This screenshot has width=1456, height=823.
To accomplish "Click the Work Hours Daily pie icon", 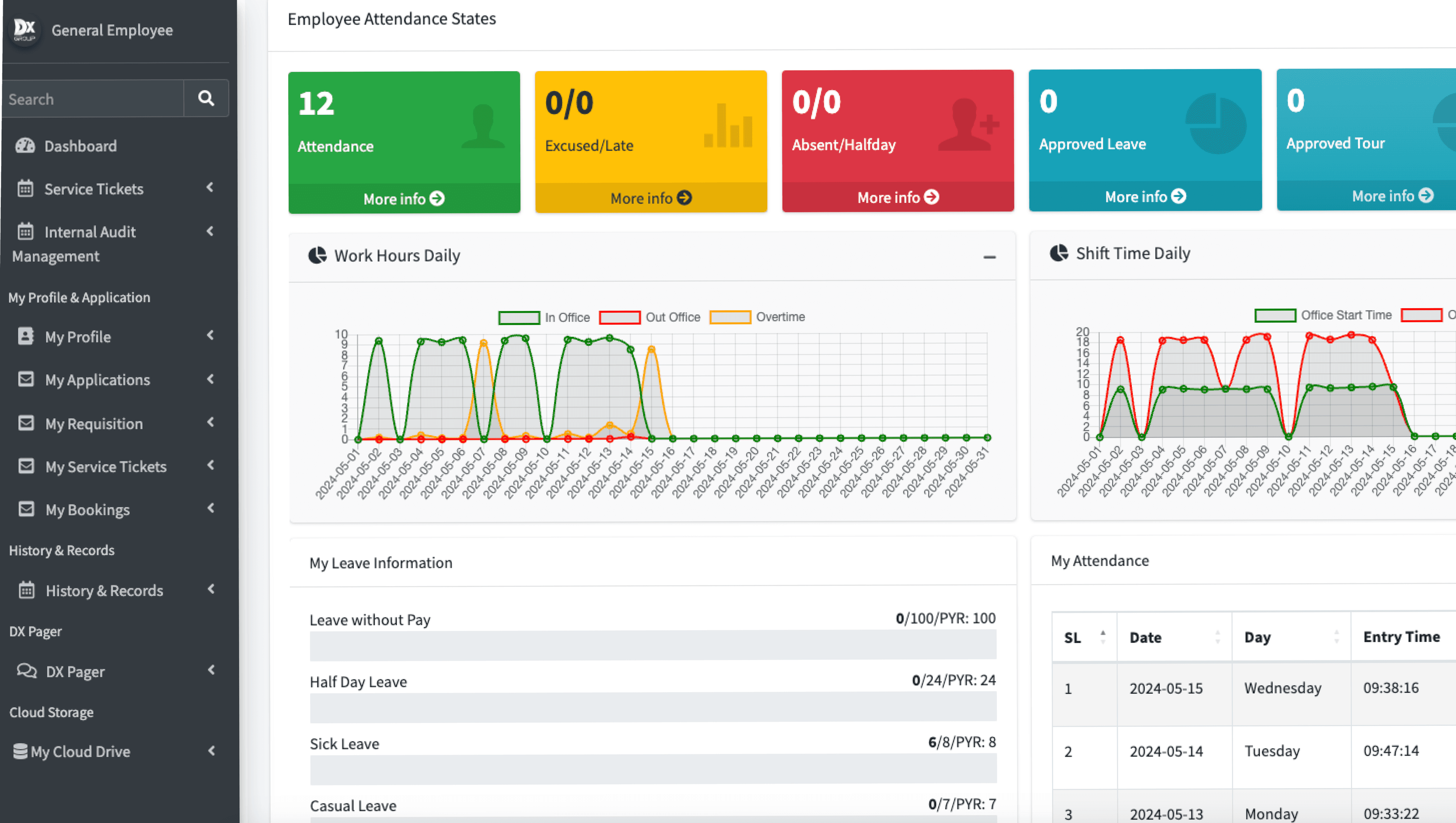I will (317, 256).
